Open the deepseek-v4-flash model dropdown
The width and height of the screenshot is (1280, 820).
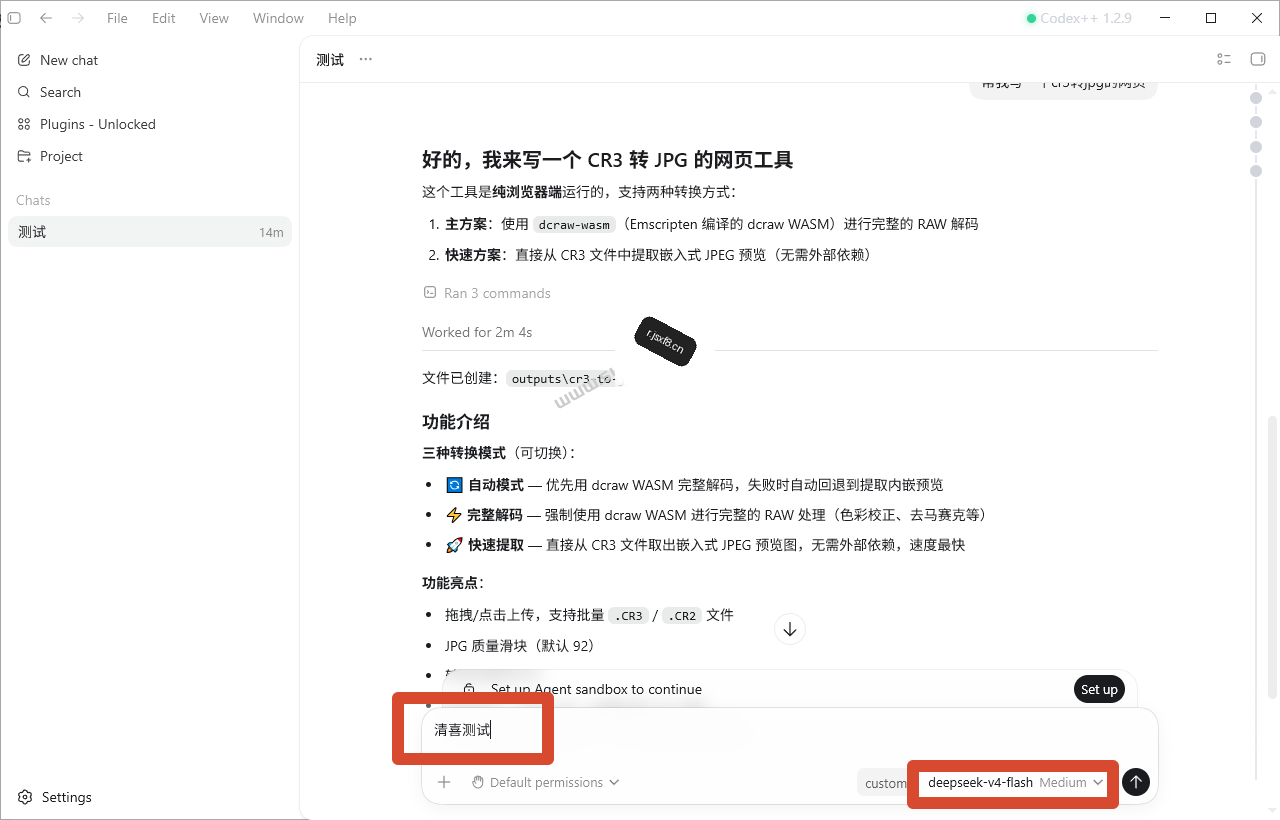pyautogui.click(x=1015, y=782)
